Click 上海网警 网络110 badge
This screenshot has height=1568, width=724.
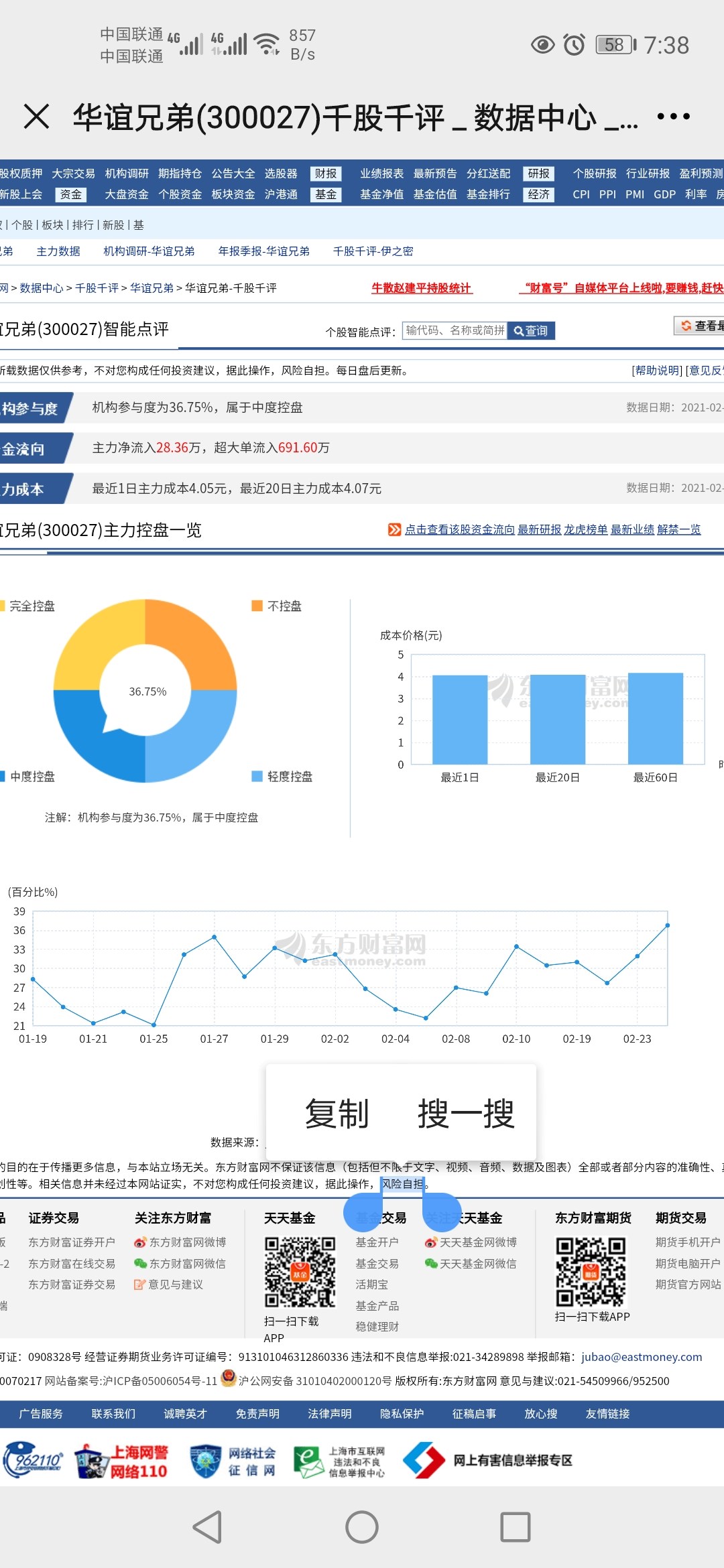[x=121, y=1461]
